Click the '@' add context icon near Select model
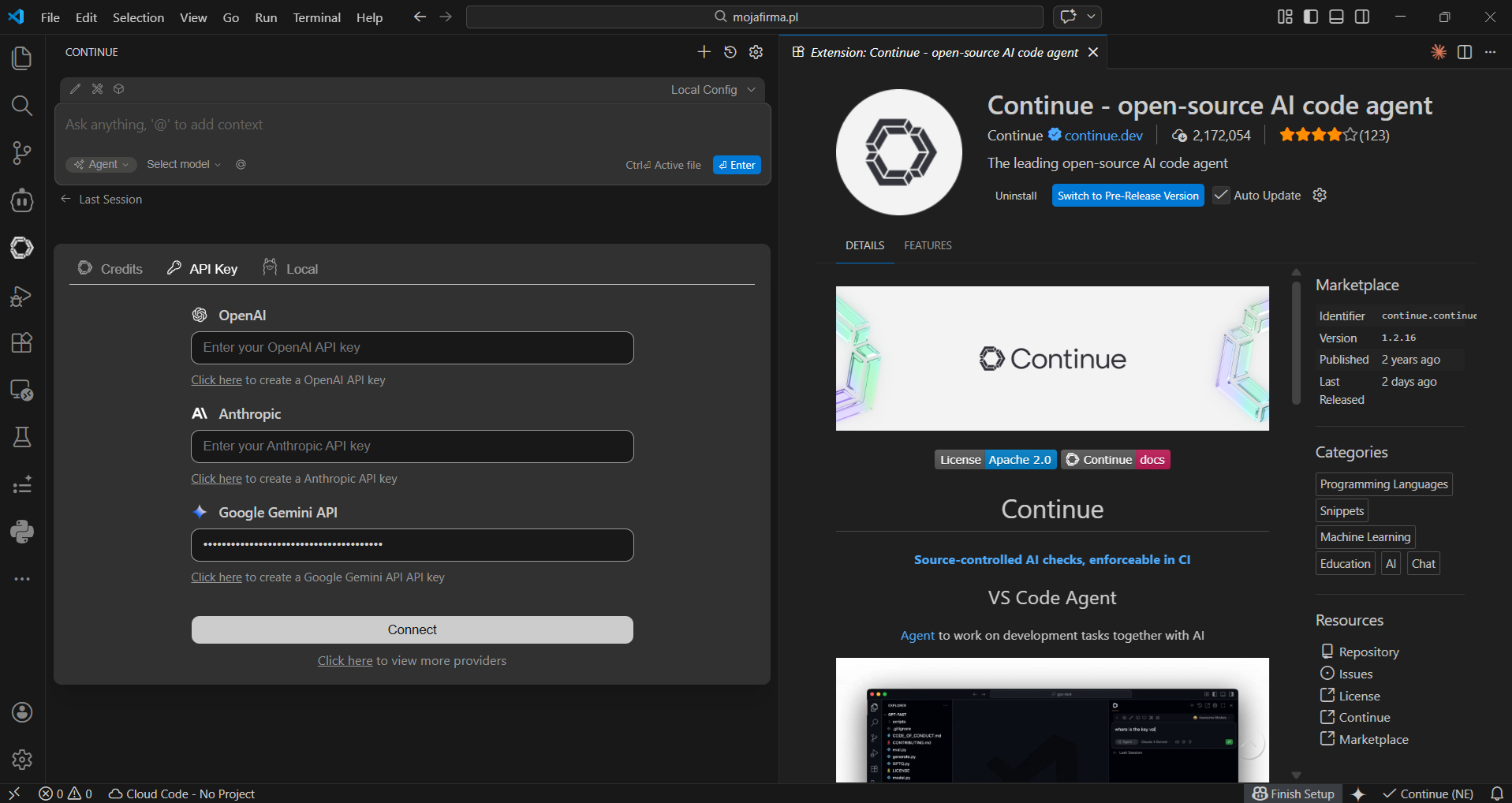This screenshot has width=1512, height=803. coord(241,164)
